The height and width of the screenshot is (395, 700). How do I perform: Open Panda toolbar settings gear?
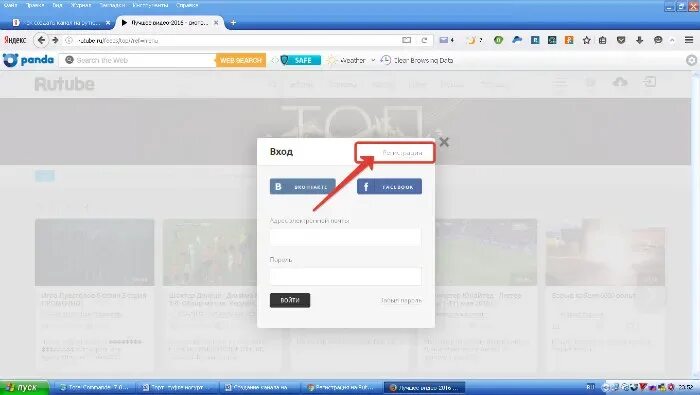coord(692,60)
